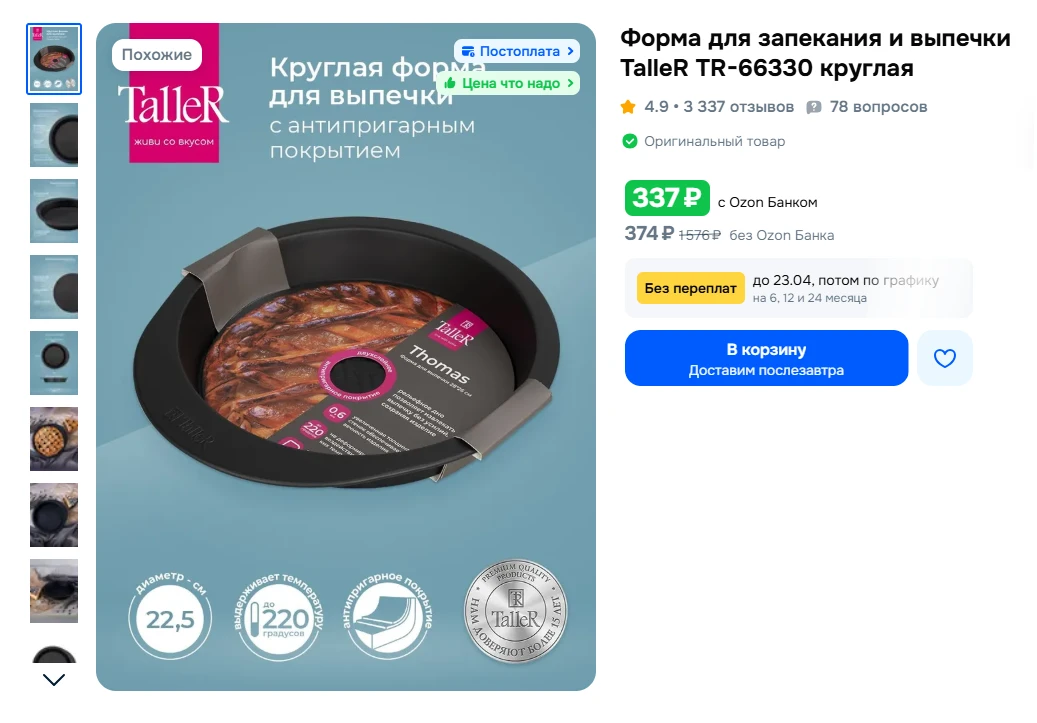
Task: Select the second thumbnail of pan side
Action: coord(54,135)
